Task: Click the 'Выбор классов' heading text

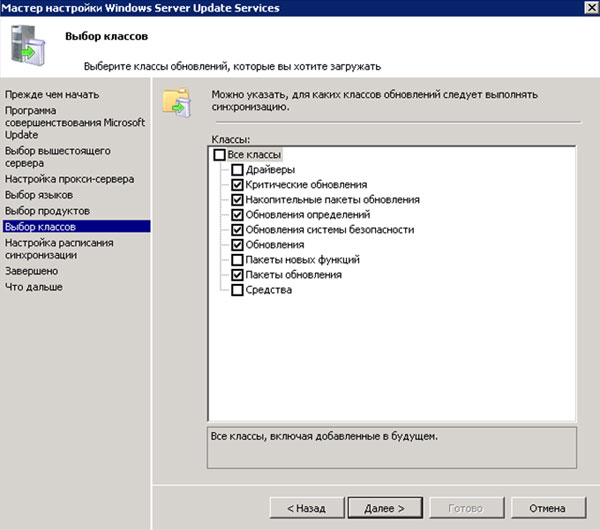Action: point(106,36)
